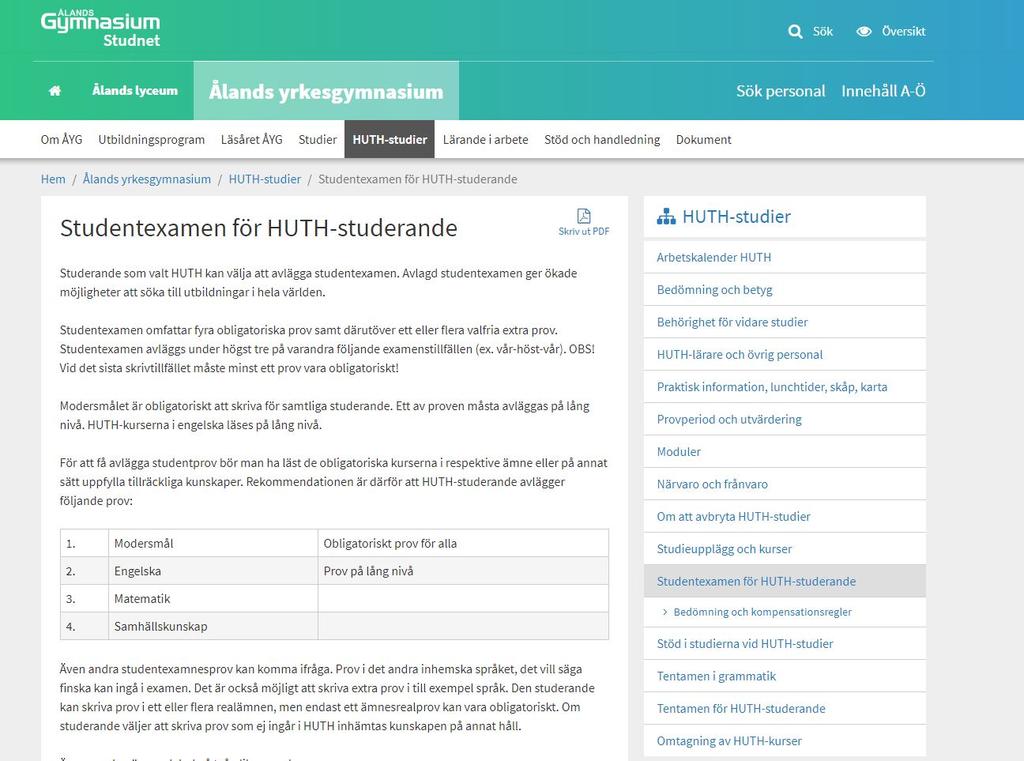Open the Om ÅYG menu
This screenshot has width=1024, height=761.
tap(61, 139)
